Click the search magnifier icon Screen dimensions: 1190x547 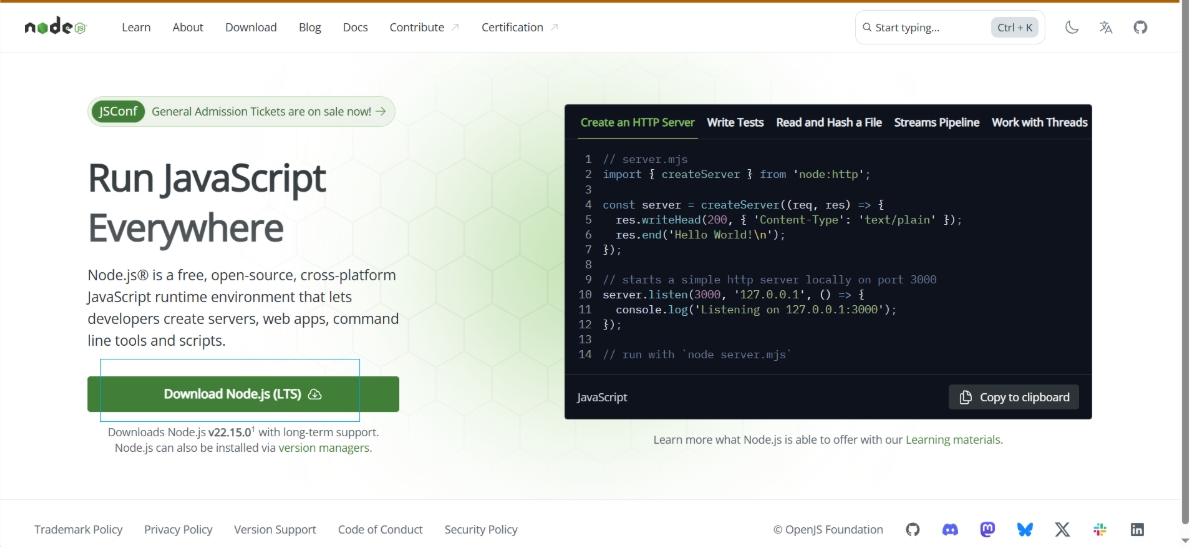click(x=867, y=27)
